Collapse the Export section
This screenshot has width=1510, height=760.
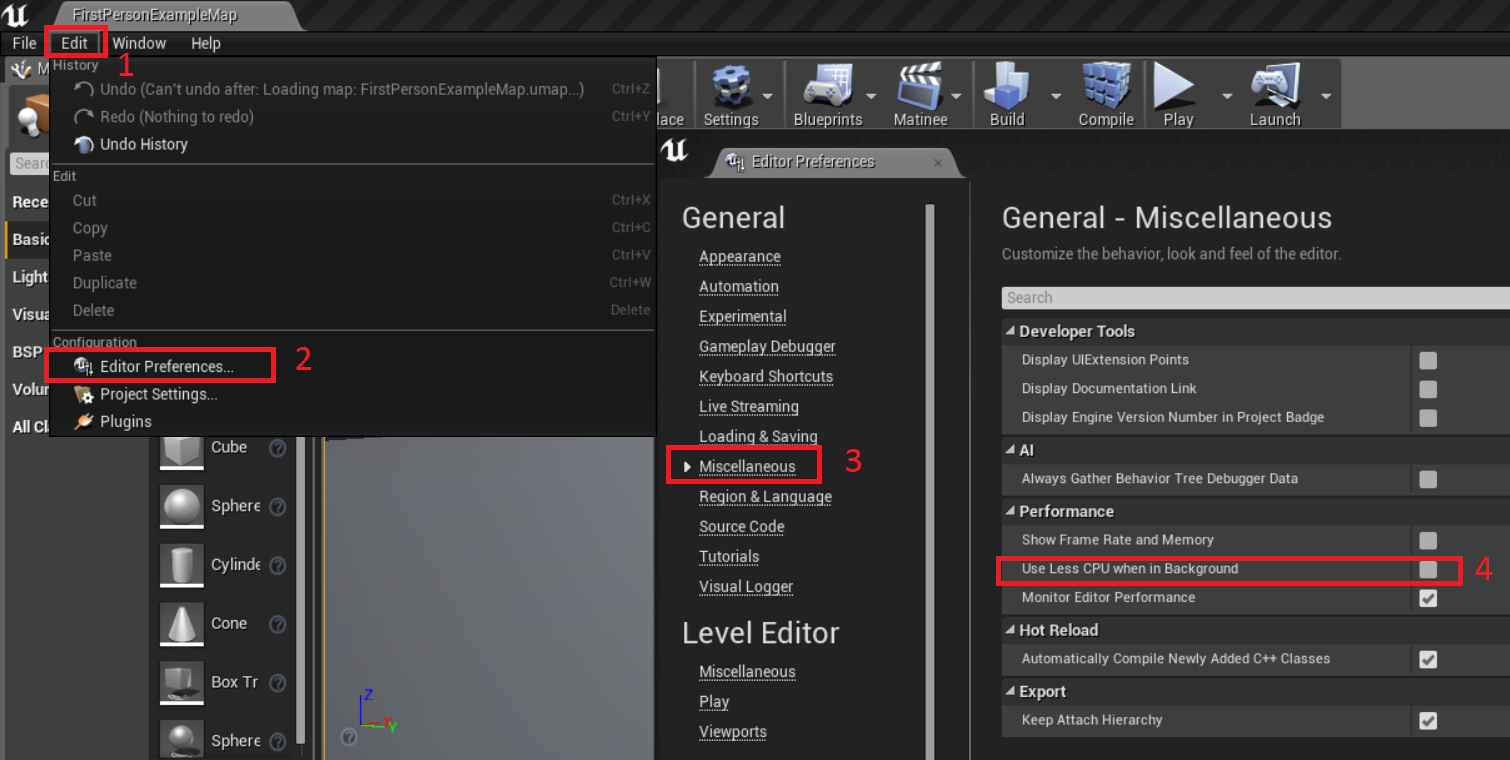click(x=1010, y=691)
